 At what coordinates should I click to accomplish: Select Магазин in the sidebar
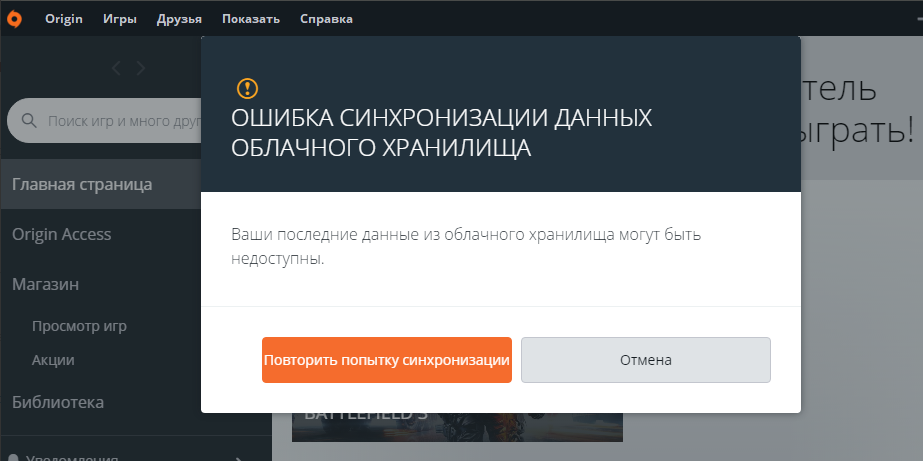pos(46,284)
